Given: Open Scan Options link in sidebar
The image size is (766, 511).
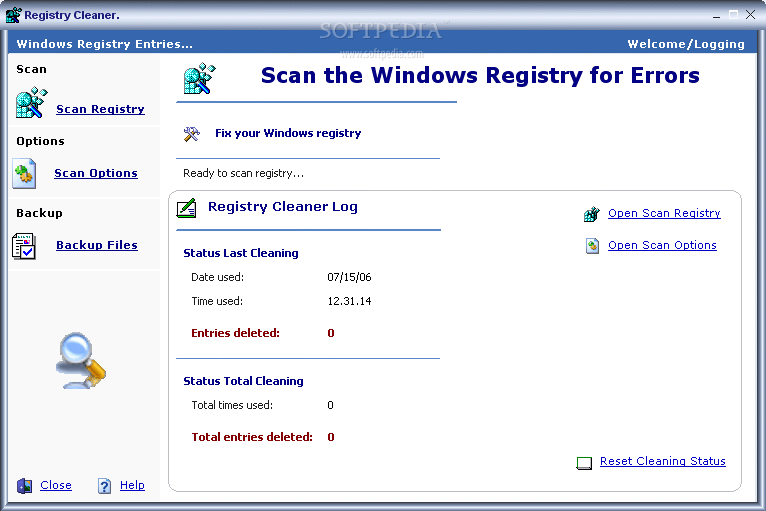Looking at the screenshot, I should click(x=96, y=173).
